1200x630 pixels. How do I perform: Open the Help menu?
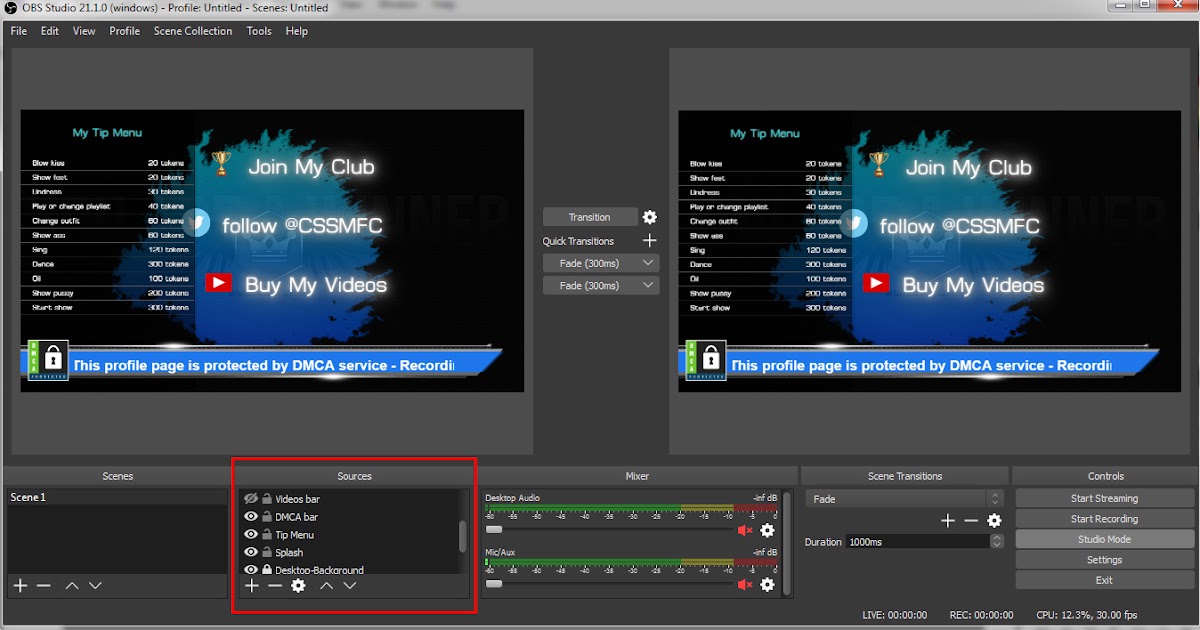[297, 31]
